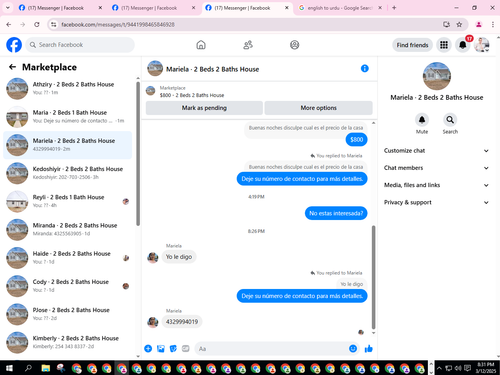
Task: Click Mariela's avatar beside 4329994019 message
Action: point(153,322)
